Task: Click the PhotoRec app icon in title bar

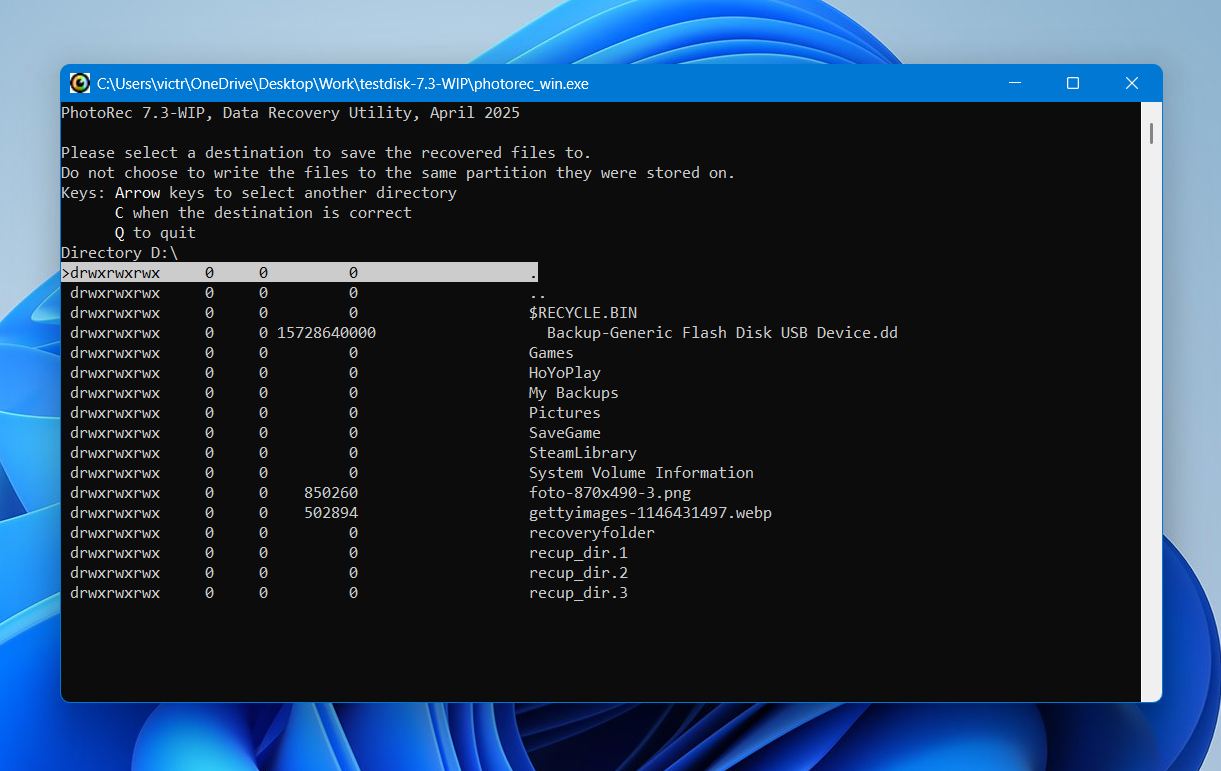Action: point(80,83)
